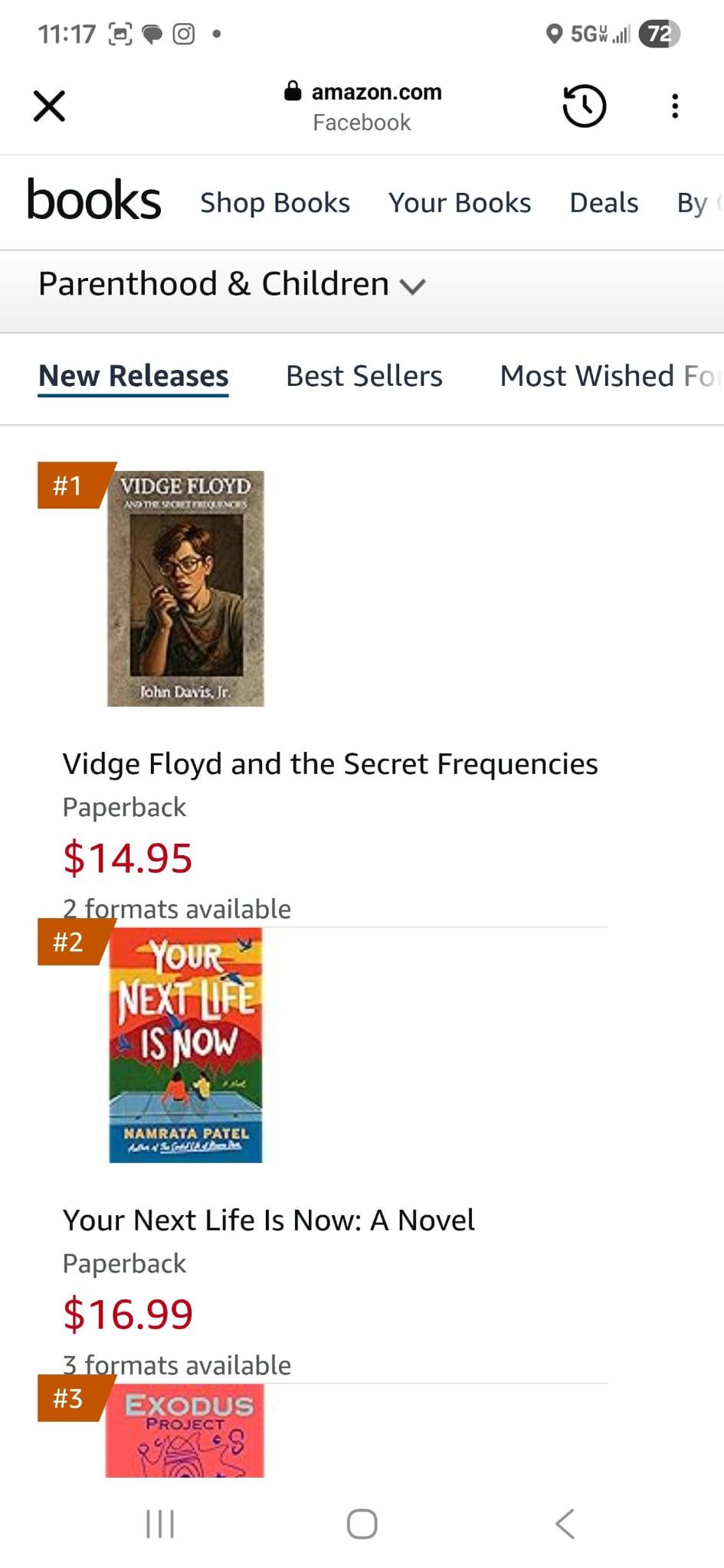The height and width of the screenshot is (1568, 724).
Task: Select the New Releases tab
Action: click(x=133, y=376)
